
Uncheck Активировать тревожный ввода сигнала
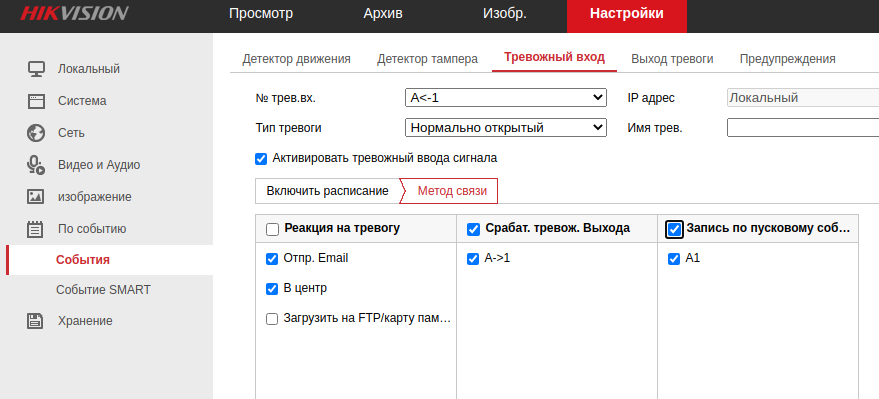tap(261, 159)
